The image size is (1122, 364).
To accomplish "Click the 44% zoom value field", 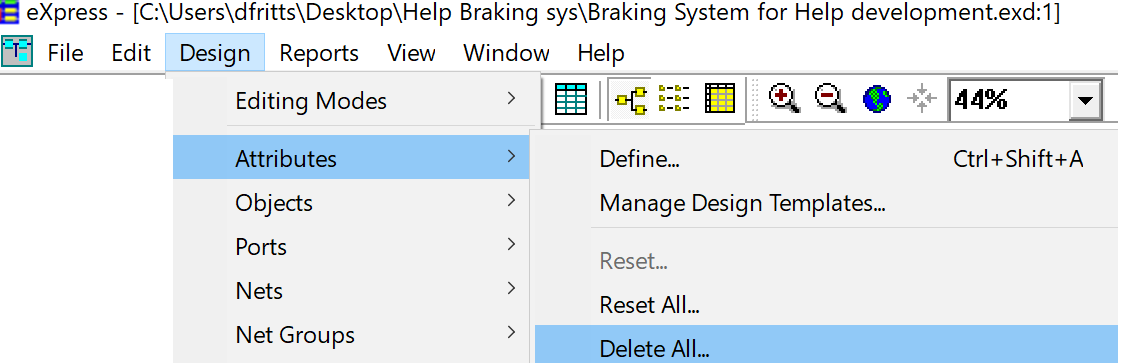I will tap(1009, 100).
